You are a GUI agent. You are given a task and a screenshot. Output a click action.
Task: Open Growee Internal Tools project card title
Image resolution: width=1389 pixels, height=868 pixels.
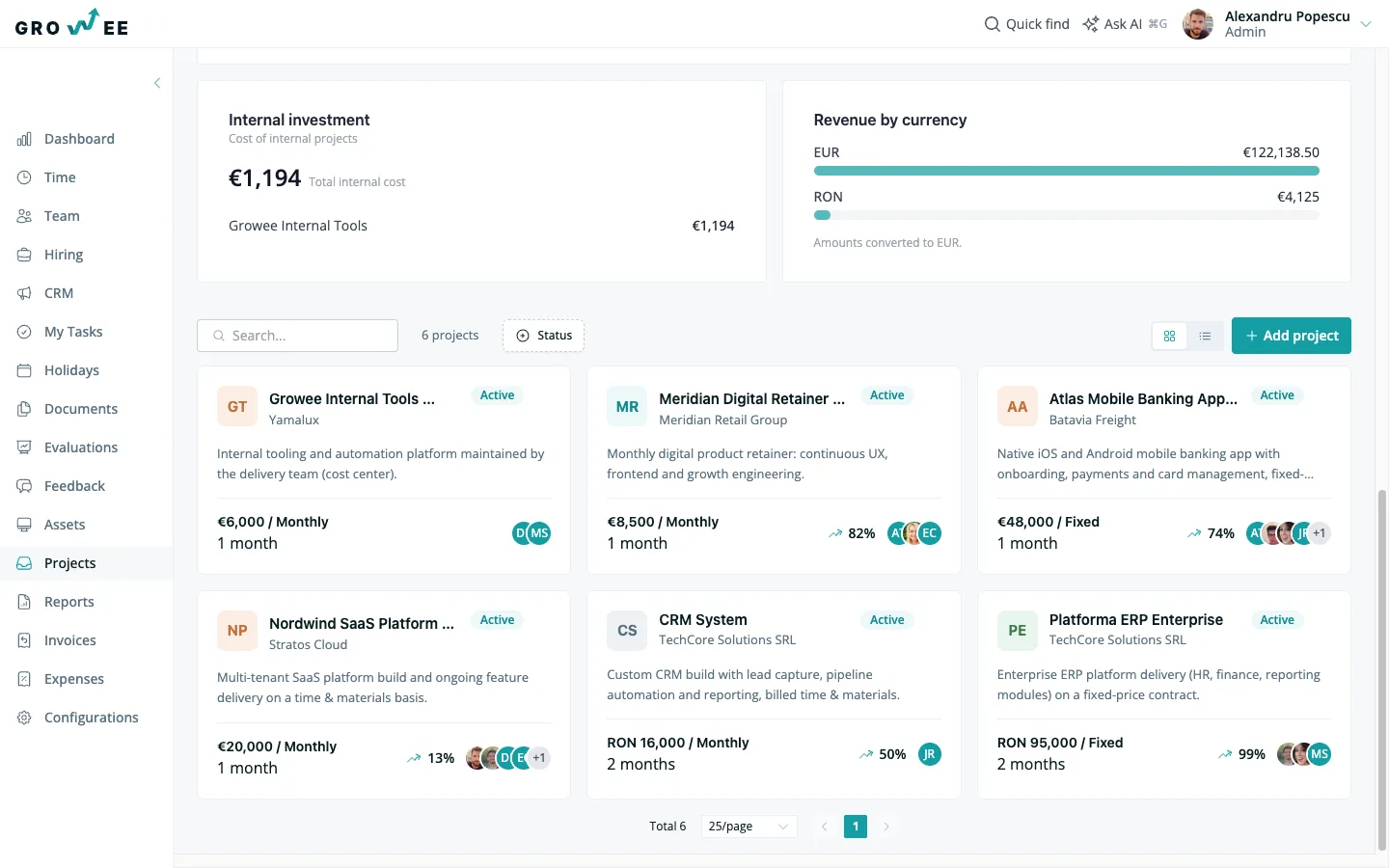point(352,399)
